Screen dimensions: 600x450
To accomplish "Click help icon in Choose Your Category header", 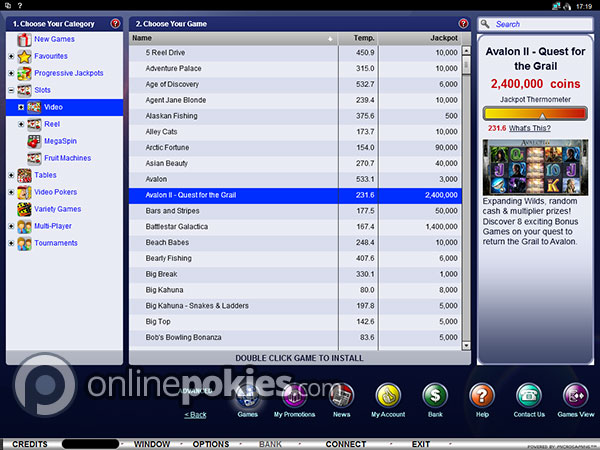I will click(115, 24).
